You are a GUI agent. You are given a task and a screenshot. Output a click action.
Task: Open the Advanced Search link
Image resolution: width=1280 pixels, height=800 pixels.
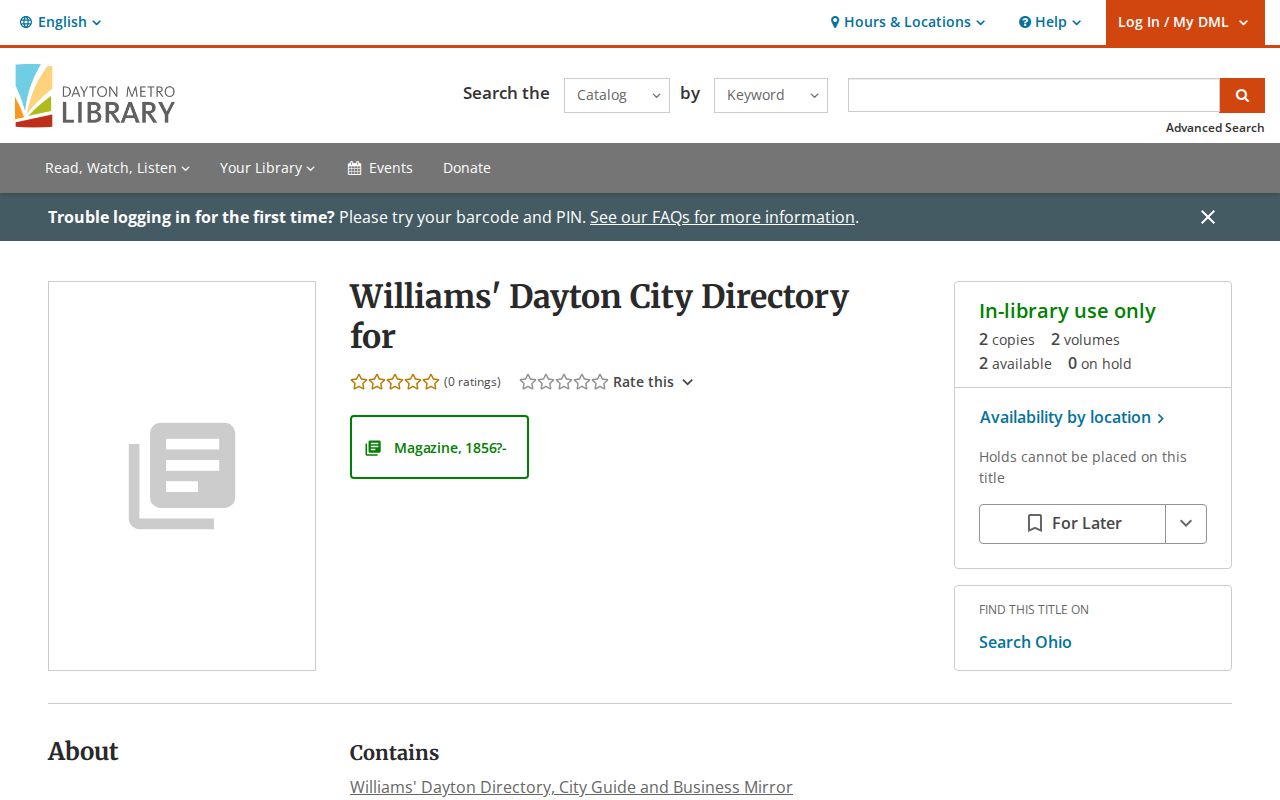click(x=1215, y=128)
